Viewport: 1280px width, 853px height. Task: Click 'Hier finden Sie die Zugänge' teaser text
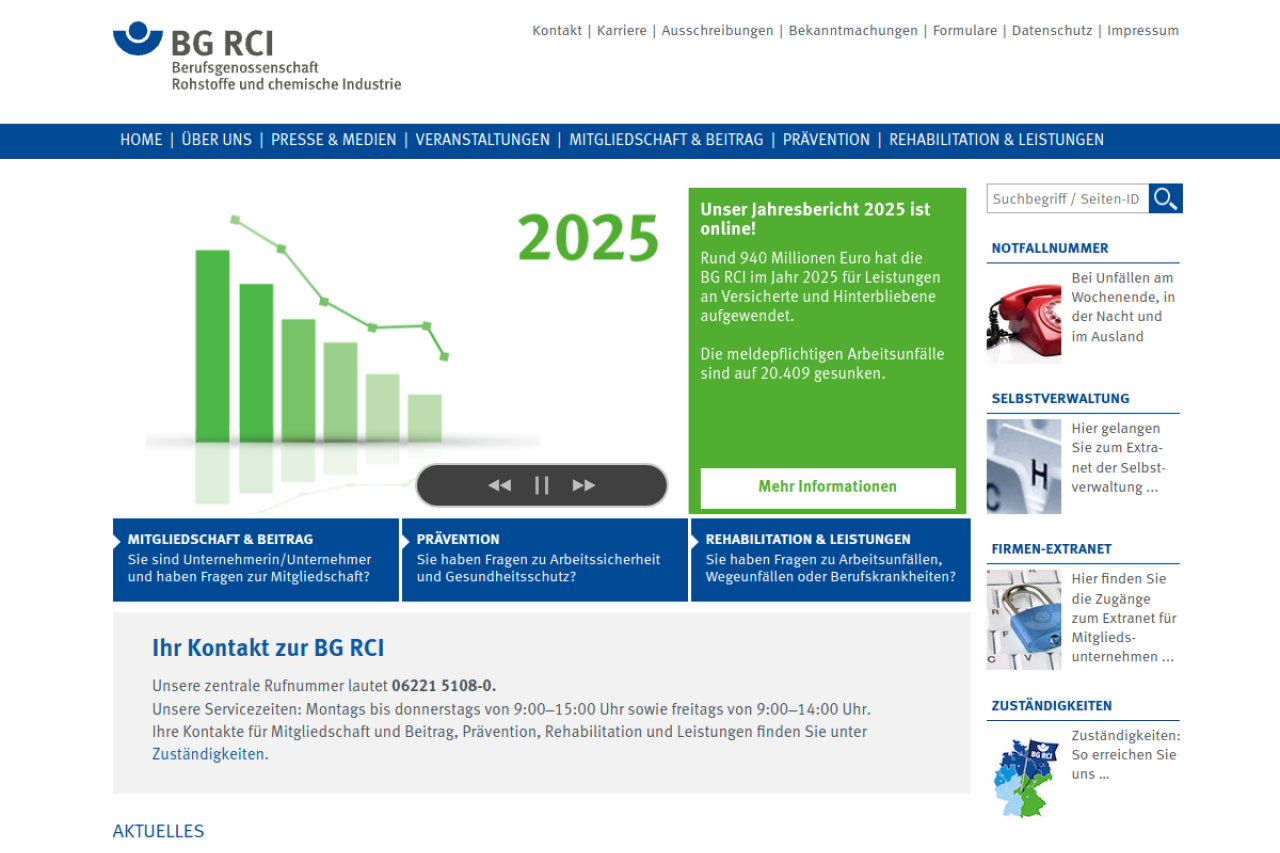click(1123, 618)
